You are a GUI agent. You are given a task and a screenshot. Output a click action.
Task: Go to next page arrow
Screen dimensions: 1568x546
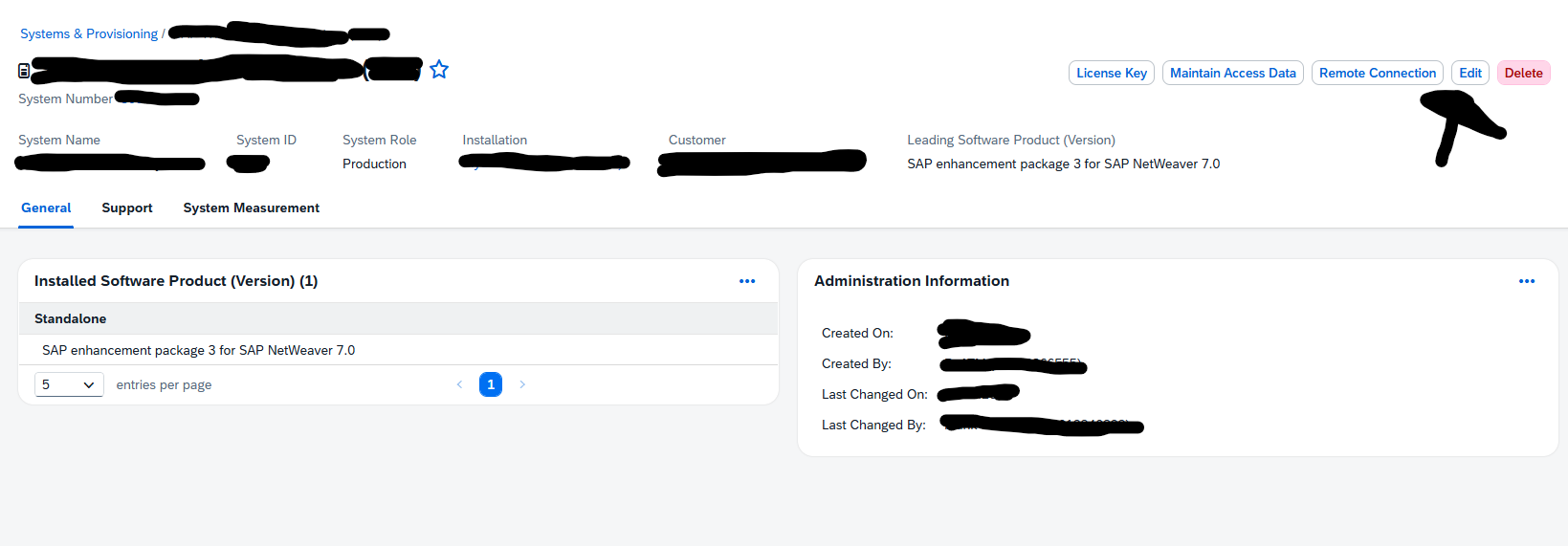(522, 384)
